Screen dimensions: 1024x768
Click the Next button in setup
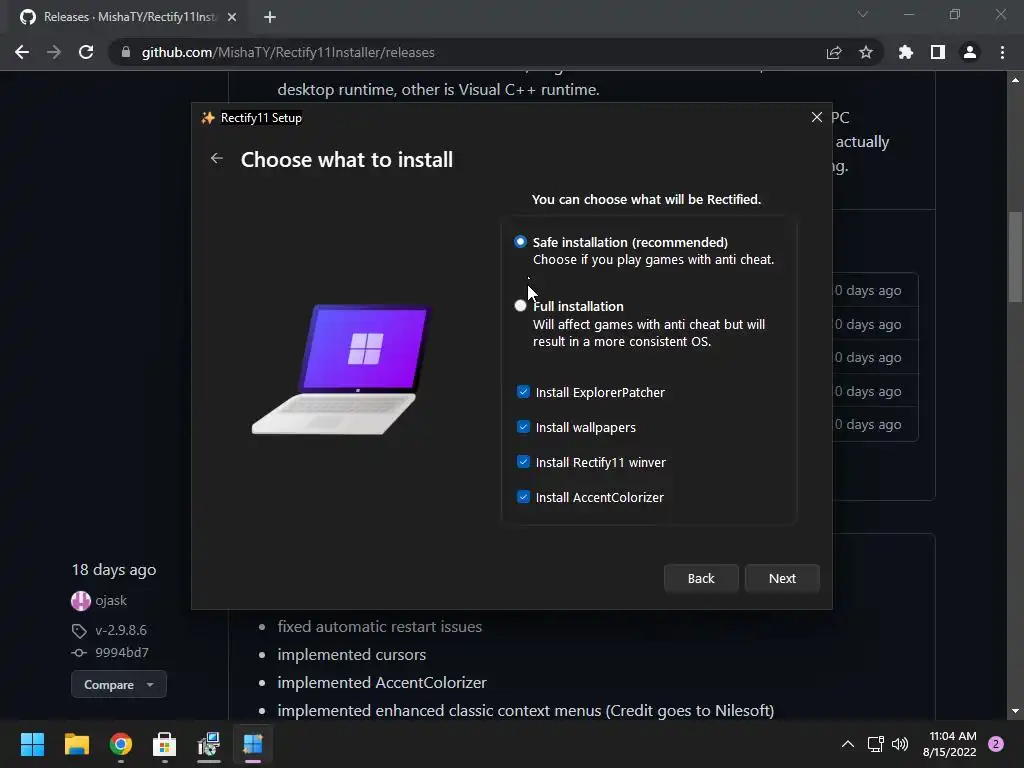pos(782,579)
